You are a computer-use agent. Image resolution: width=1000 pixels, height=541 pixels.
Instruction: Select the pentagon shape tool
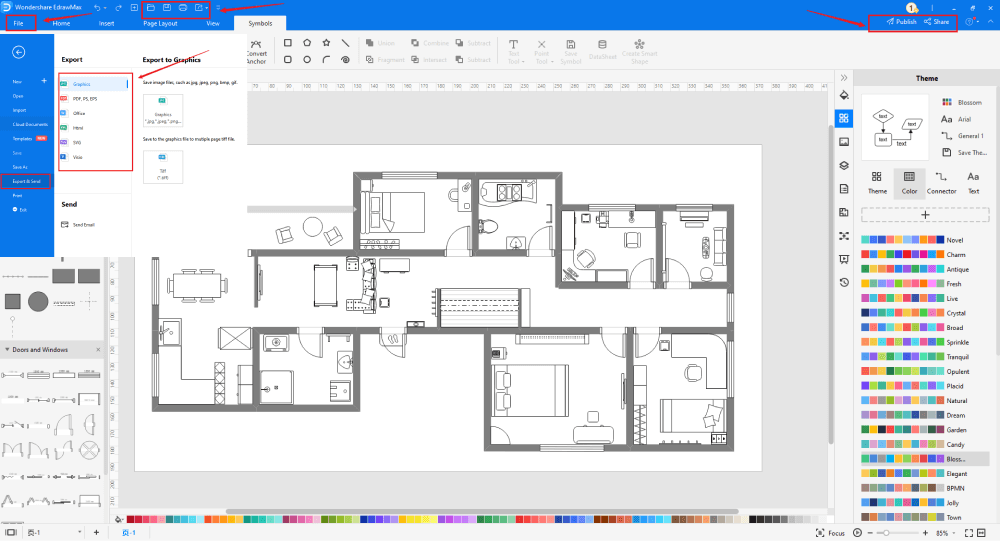click(x=307, y=43)
